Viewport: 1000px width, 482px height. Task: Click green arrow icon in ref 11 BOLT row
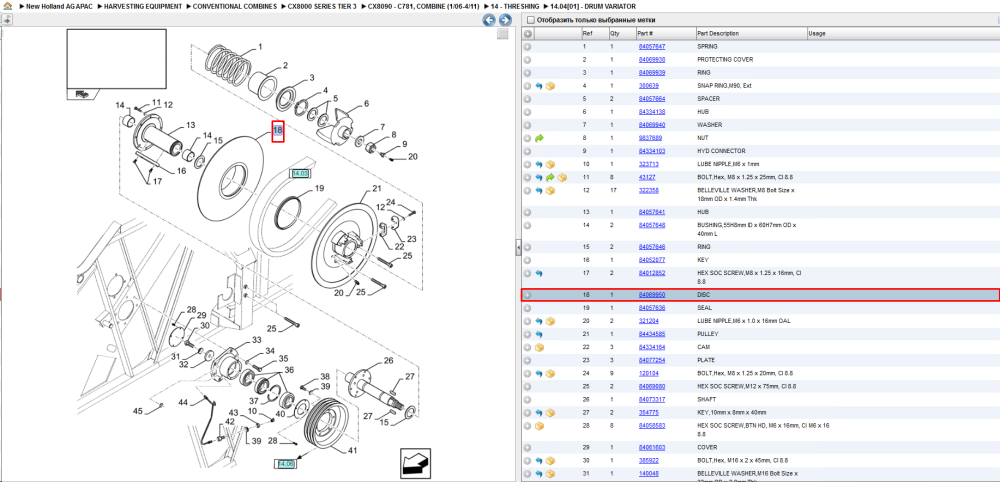[x=550, y=177]
